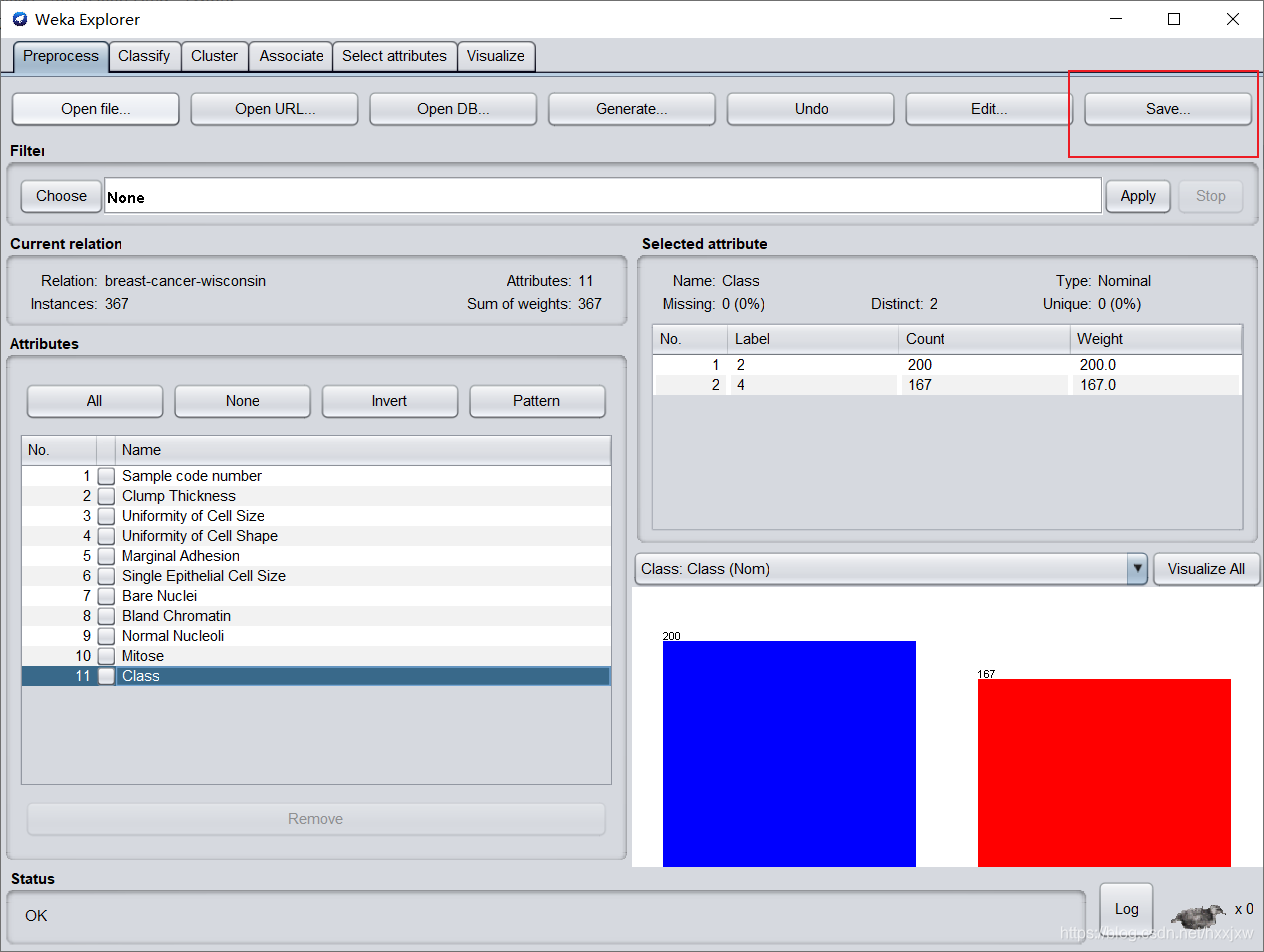This screenshot has height=952, width=1264.
Task: Check the Uniformity of Cell Shape box
Action: click(x=106, y=536)
